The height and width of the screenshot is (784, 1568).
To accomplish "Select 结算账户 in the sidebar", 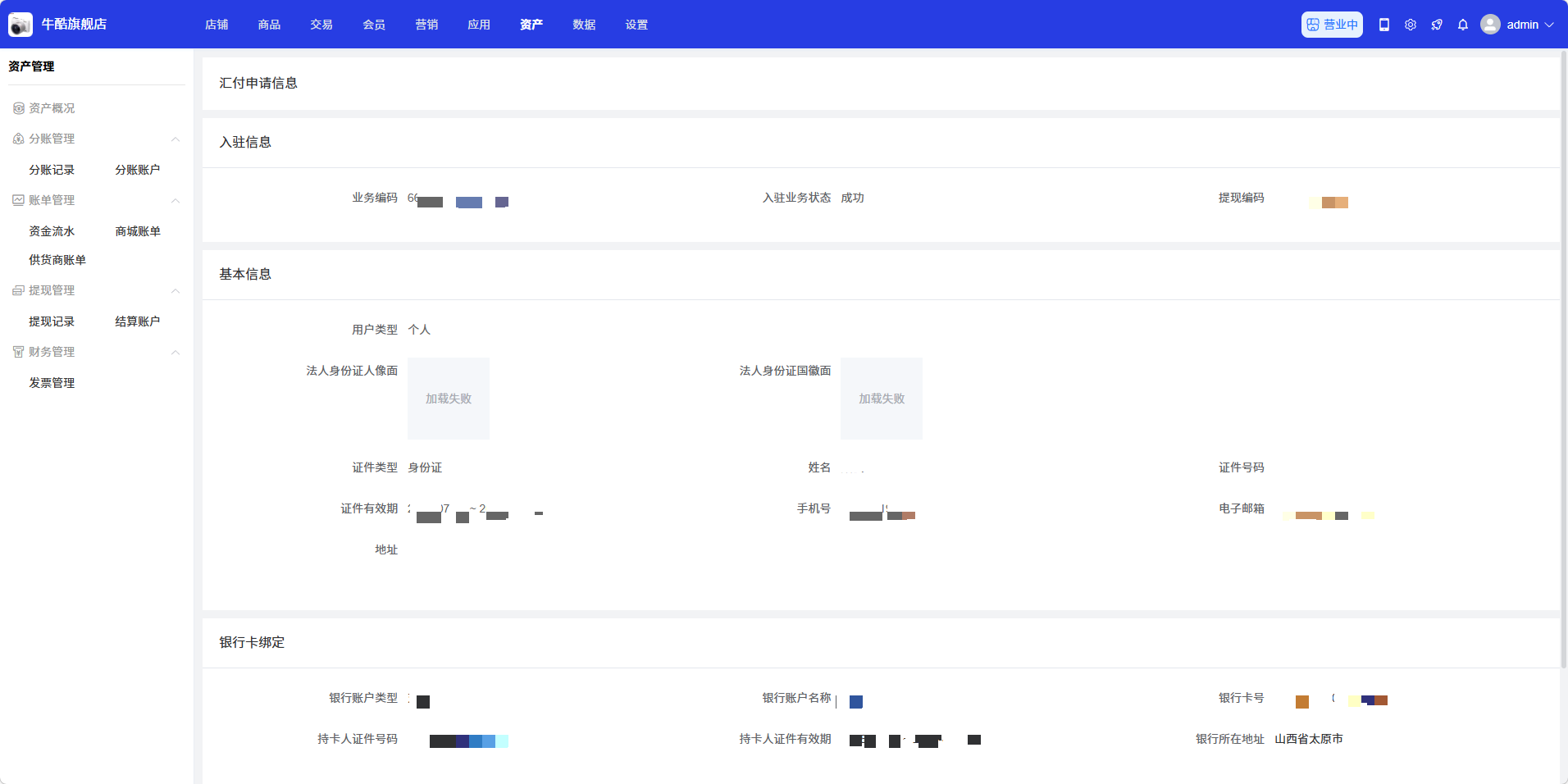I will coord(138,321).
